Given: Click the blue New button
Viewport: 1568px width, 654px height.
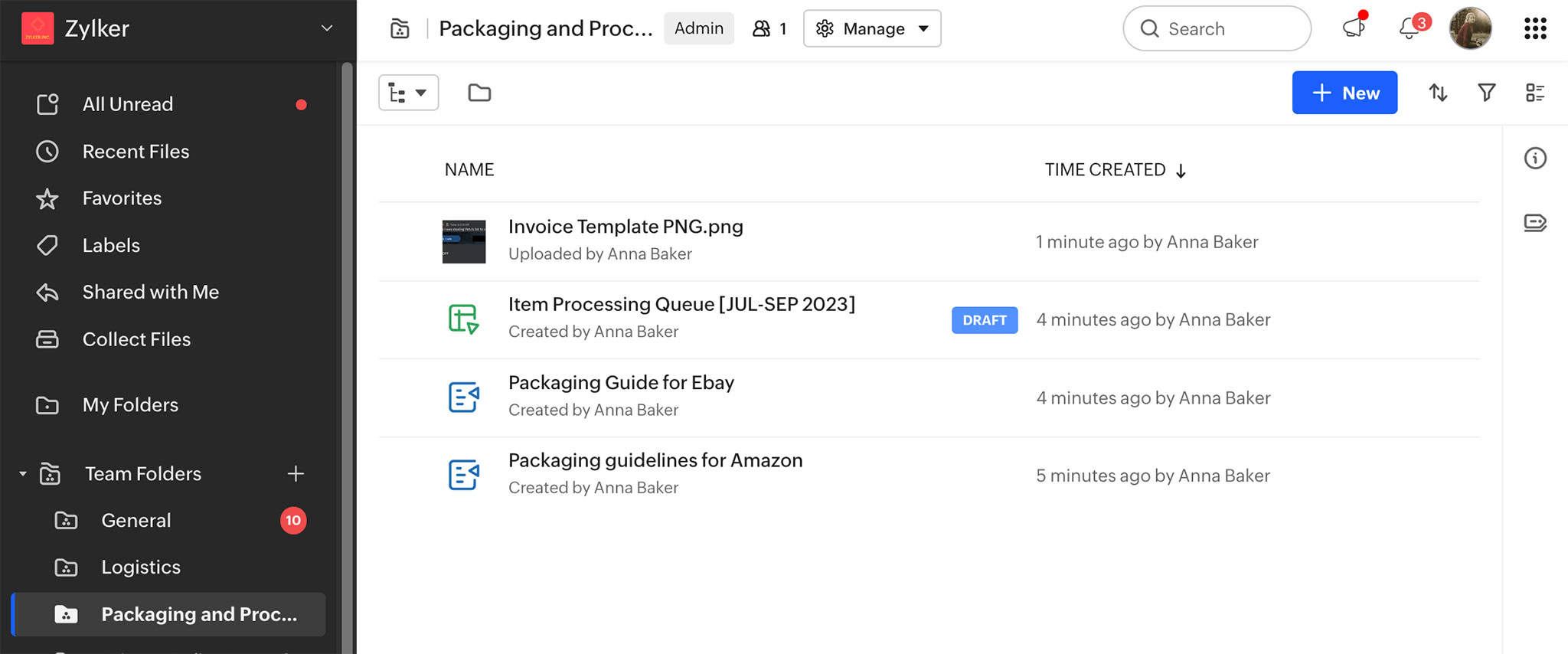Looking at the screenshot, I should [1344, 93].
